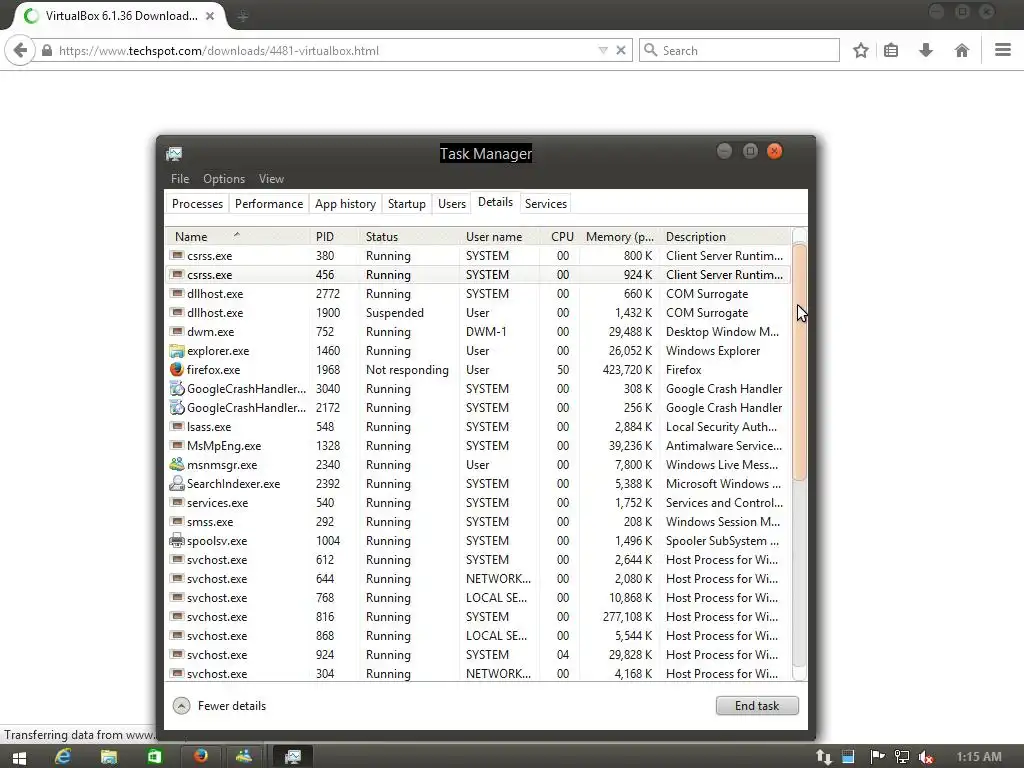The height and width of the screenshot is (768, 1024).
Task: Click the site security padlock icon
Action: click(x=47, y=50)
